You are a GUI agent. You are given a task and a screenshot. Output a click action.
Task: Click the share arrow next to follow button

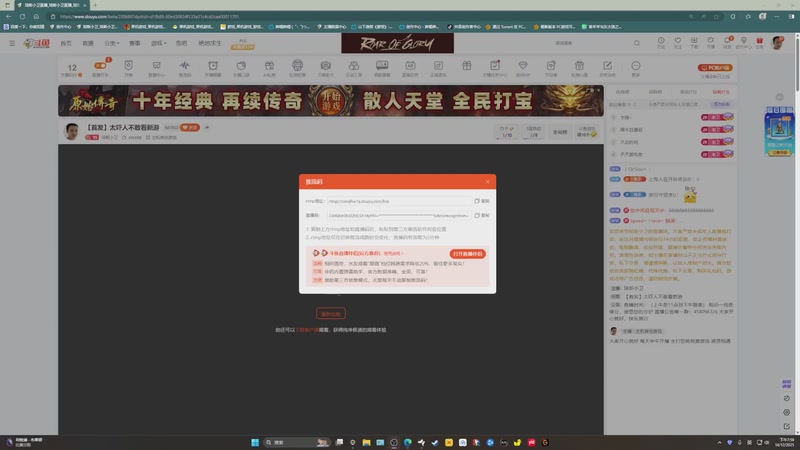pyautogui.click(x=207, y=128)
